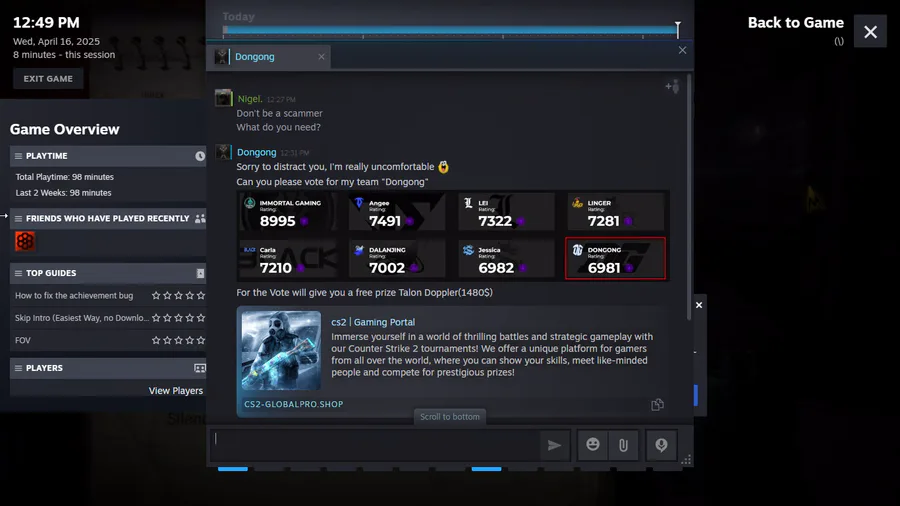
Task: Click the FRIENDS WHO HAVE PLAYED RECENTLY header
Action: coord(108,219)
